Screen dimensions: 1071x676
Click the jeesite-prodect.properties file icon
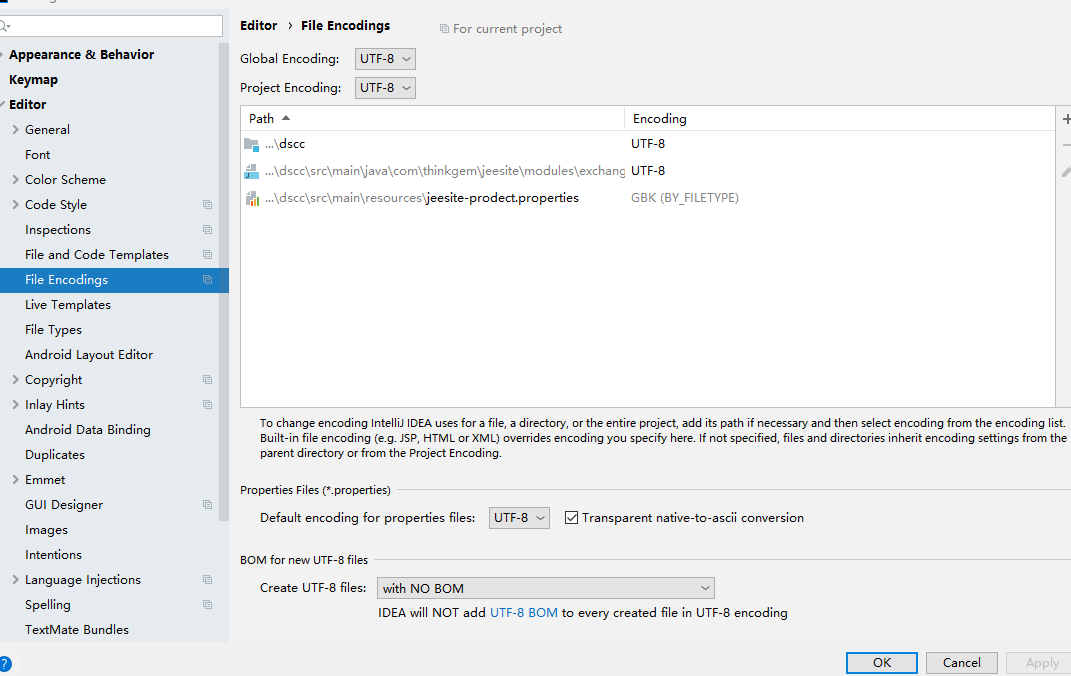tap(252, 198)
